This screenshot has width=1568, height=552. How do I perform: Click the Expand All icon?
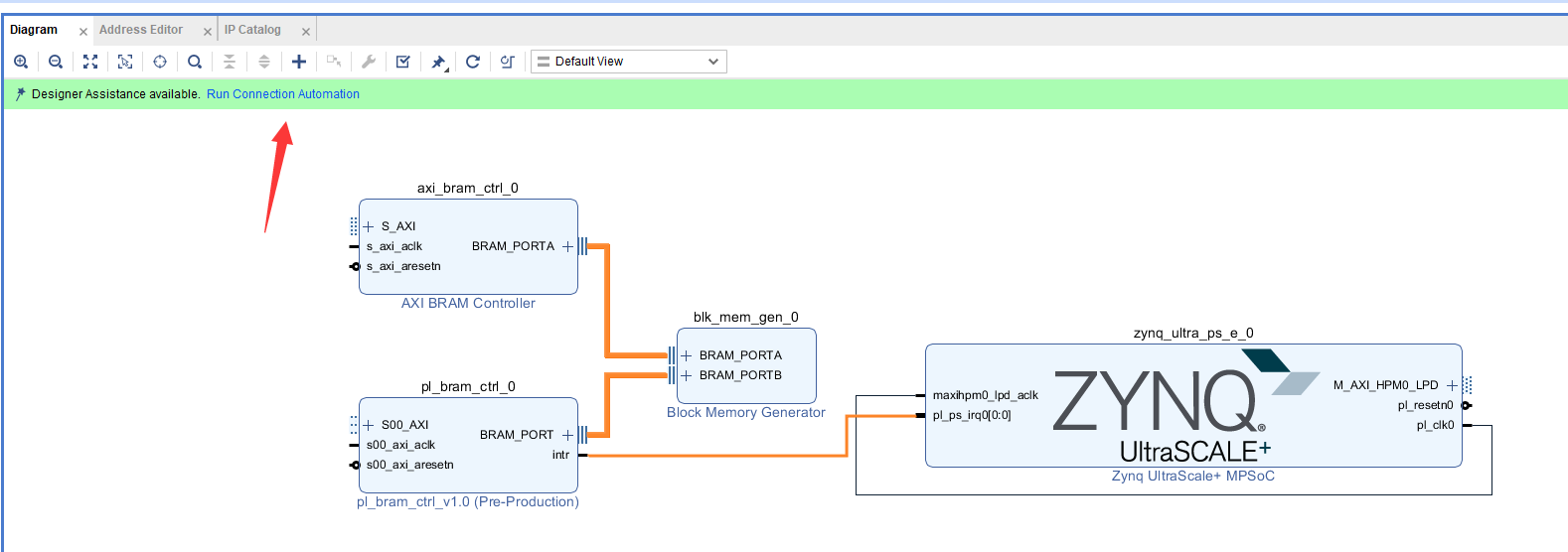[264, 62]
